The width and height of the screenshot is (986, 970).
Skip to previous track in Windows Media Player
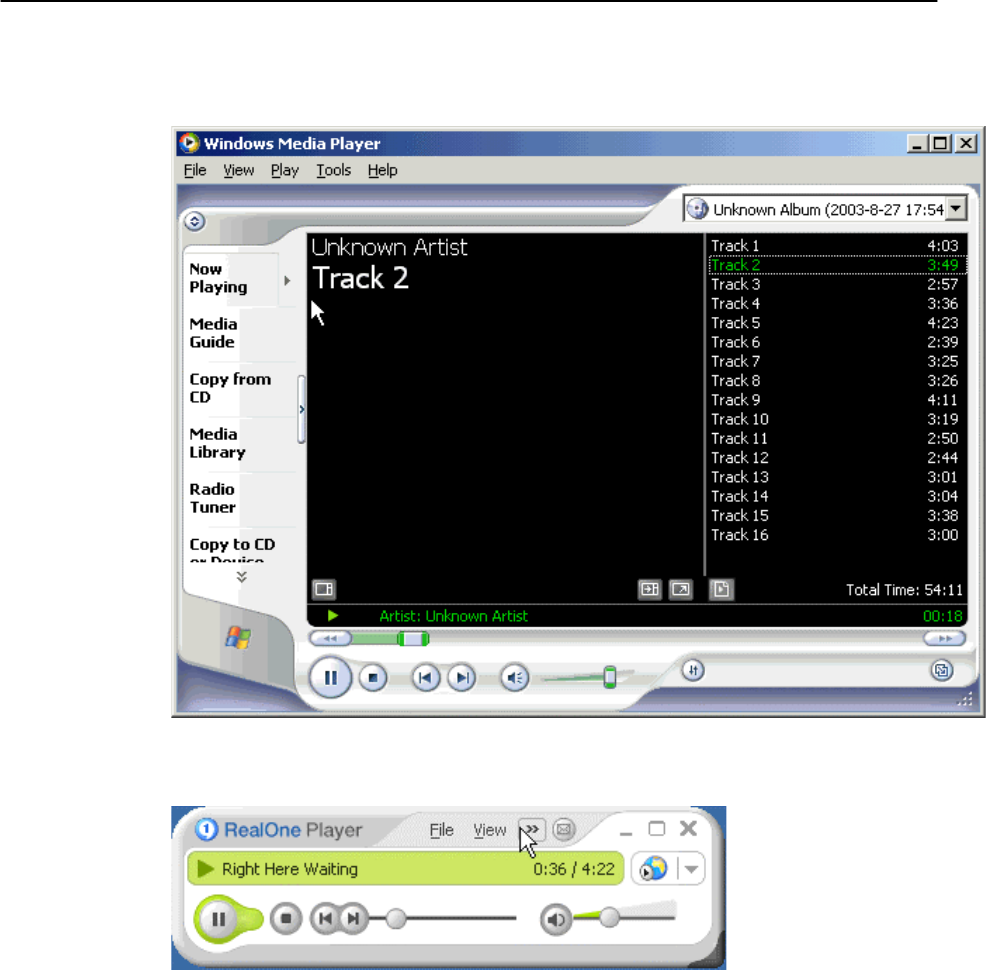coord(425,678)
